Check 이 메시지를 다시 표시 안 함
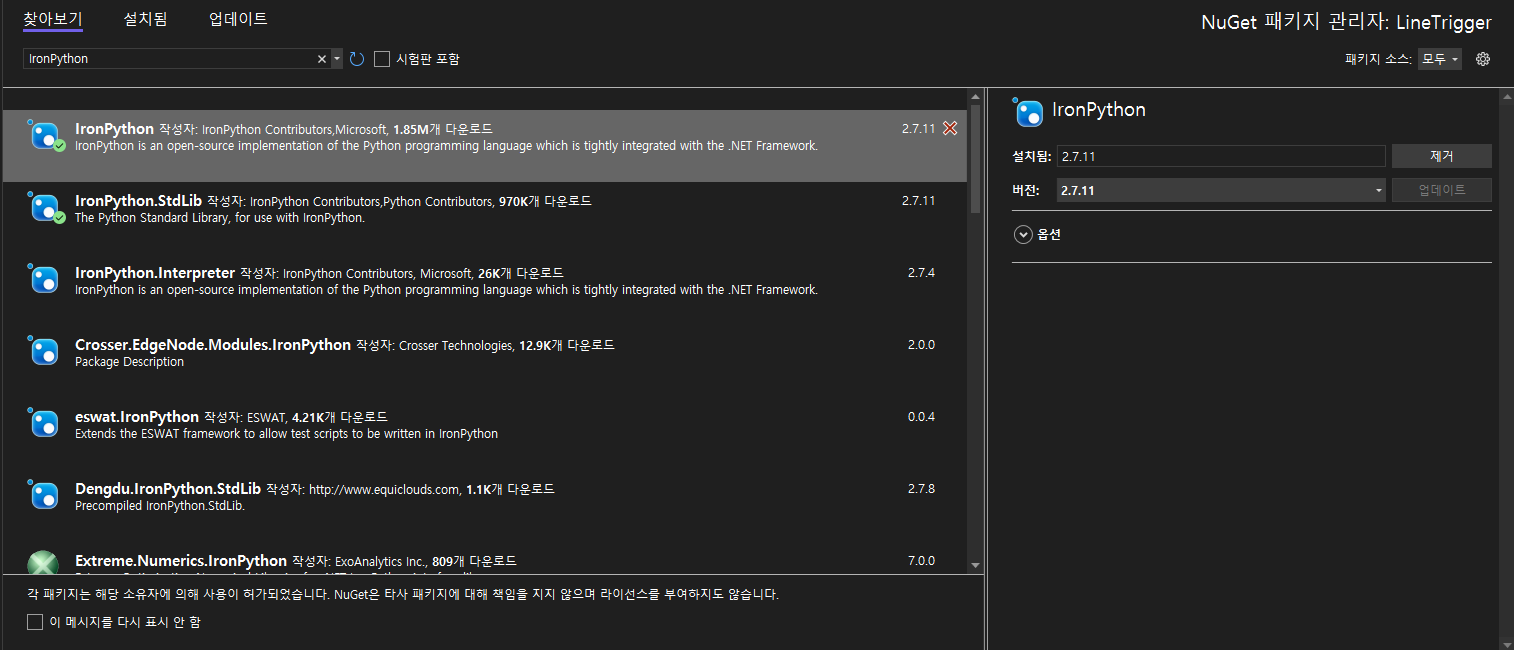This screenshot has width=1514, height=650. point(35,622)
